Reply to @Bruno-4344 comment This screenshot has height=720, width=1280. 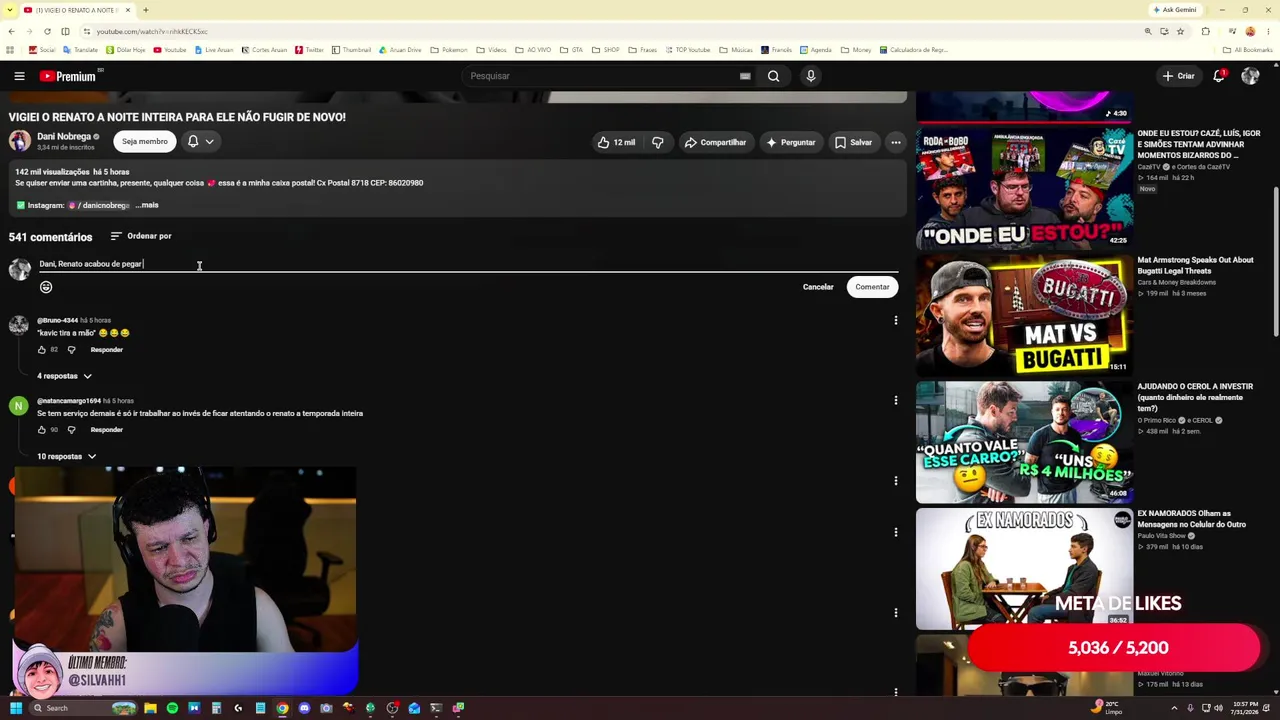click(107, 350)
